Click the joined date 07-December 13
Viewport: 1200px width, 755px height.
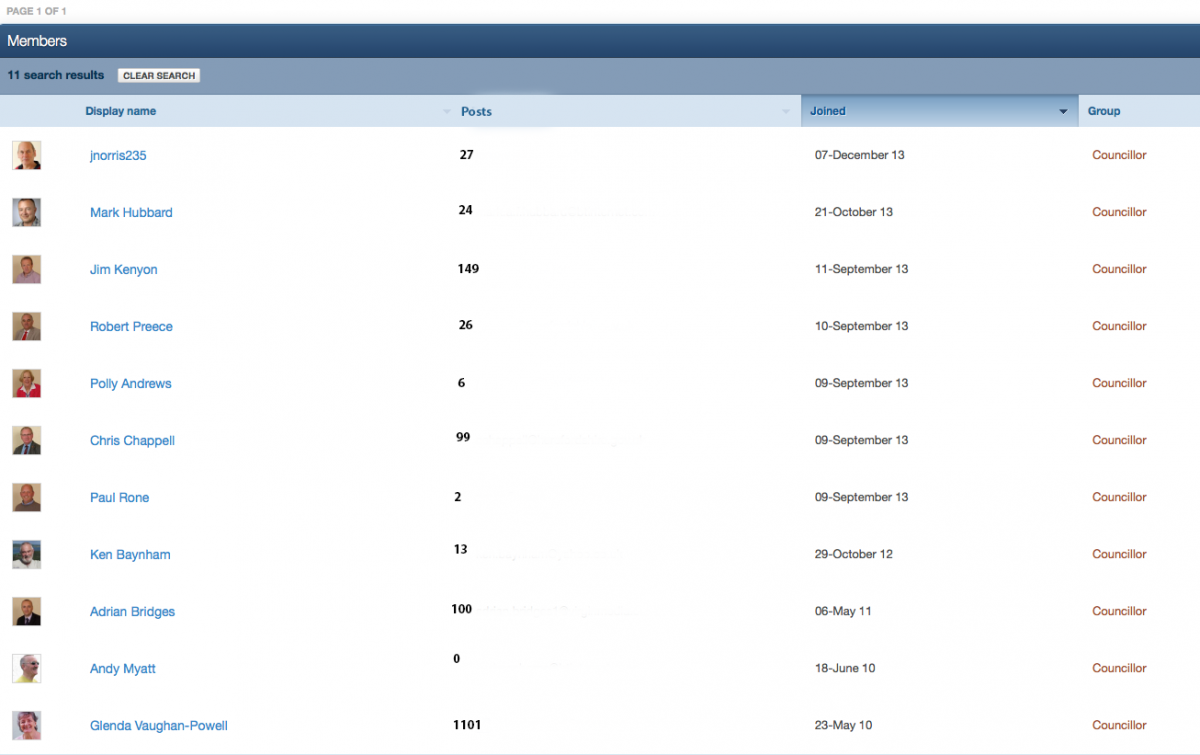tap(860, 155)
